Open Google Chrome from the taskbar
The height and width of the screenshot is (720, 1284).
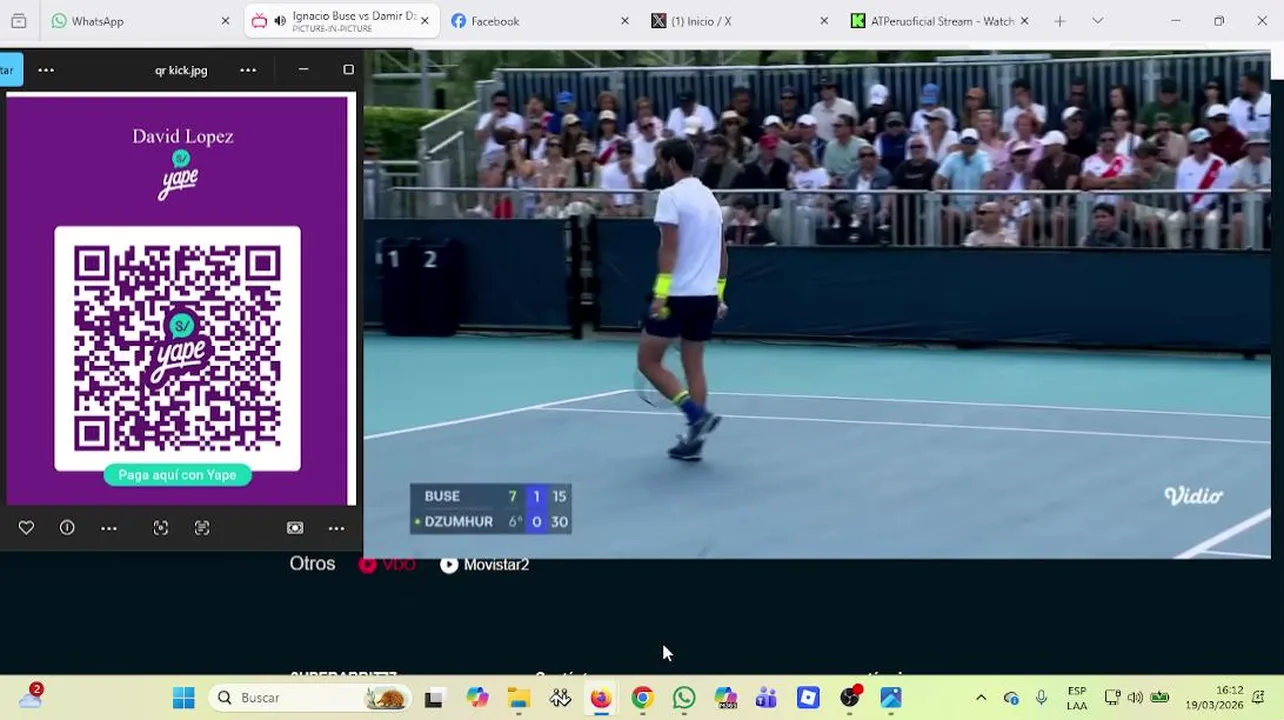click(x=642, y=698)
